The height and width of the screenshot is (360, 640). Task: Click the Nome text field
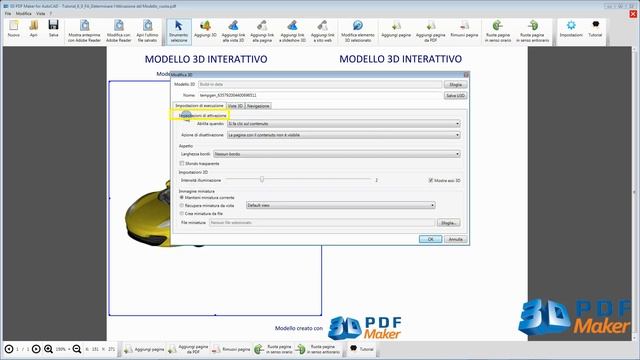click(x=320, y=95)
